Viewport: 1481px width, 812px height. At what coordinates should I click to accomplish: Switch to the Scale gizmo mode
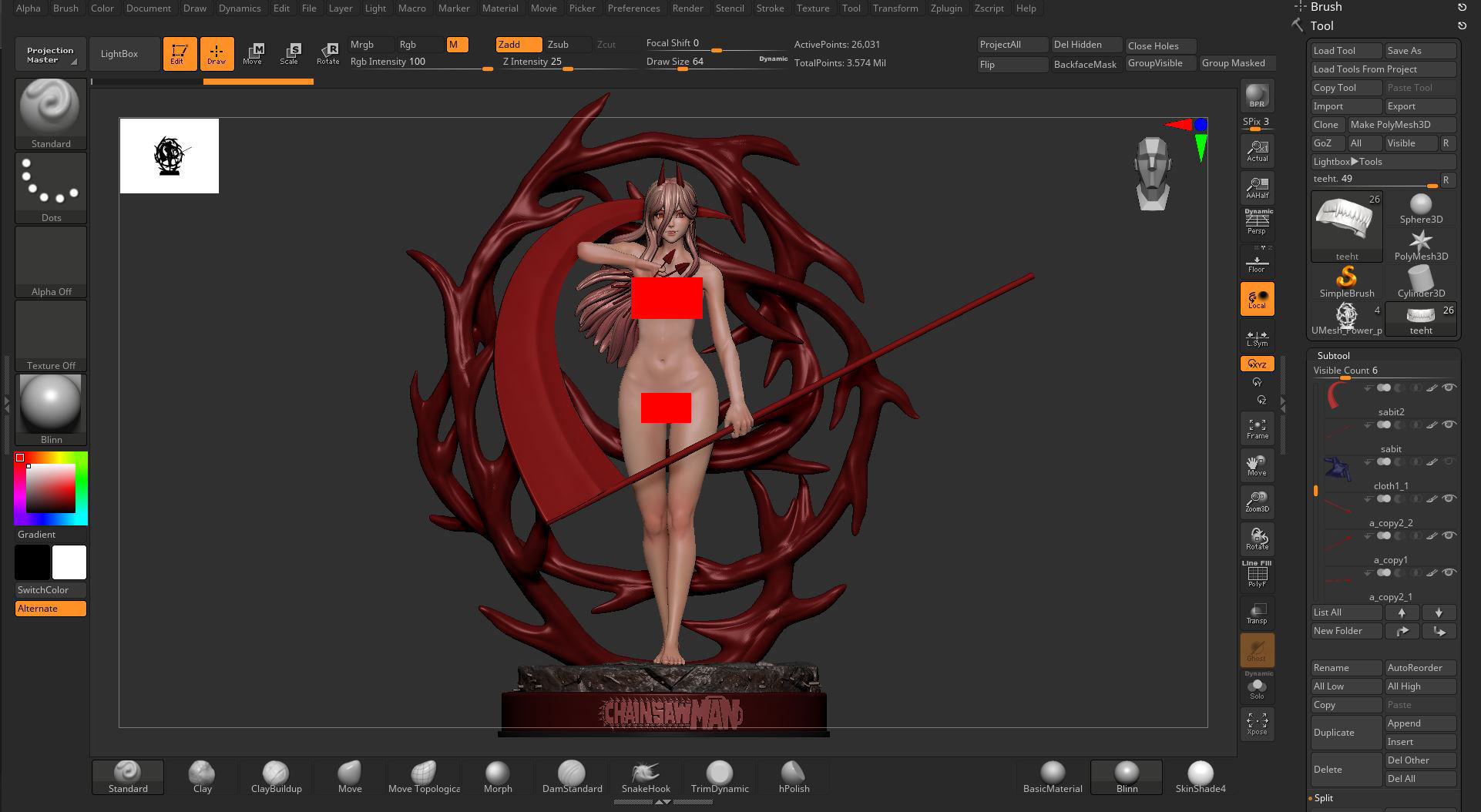[290, 54]
